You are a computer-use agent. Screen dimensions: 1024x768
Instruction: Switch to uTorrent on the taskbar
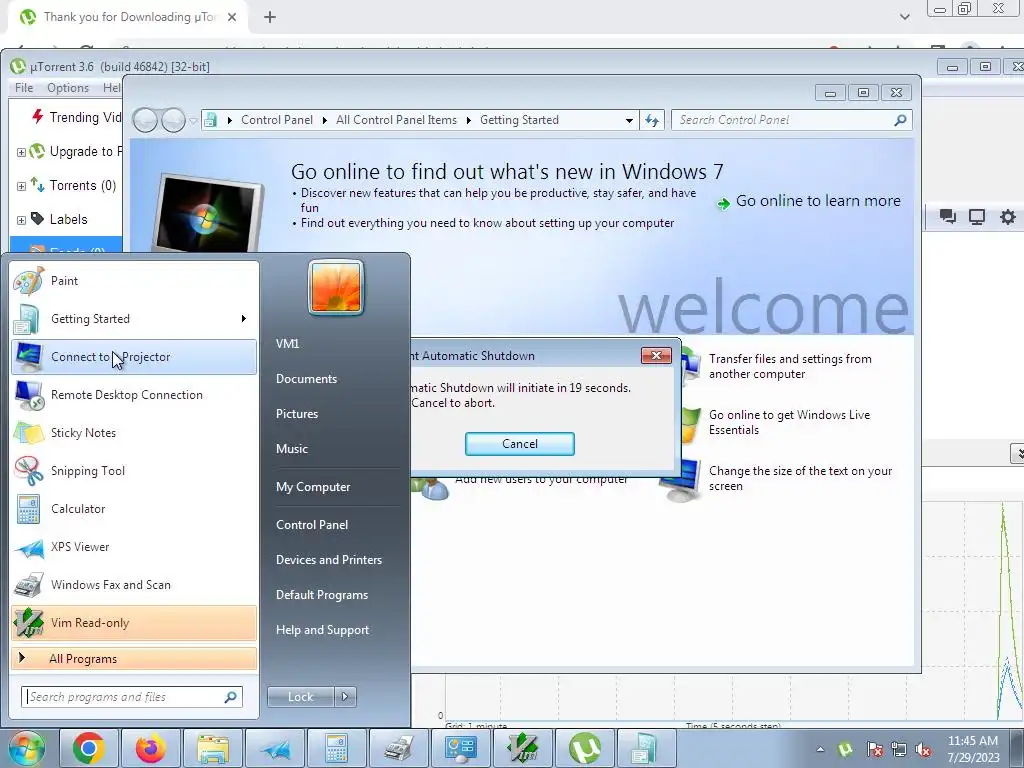(585, 748)
